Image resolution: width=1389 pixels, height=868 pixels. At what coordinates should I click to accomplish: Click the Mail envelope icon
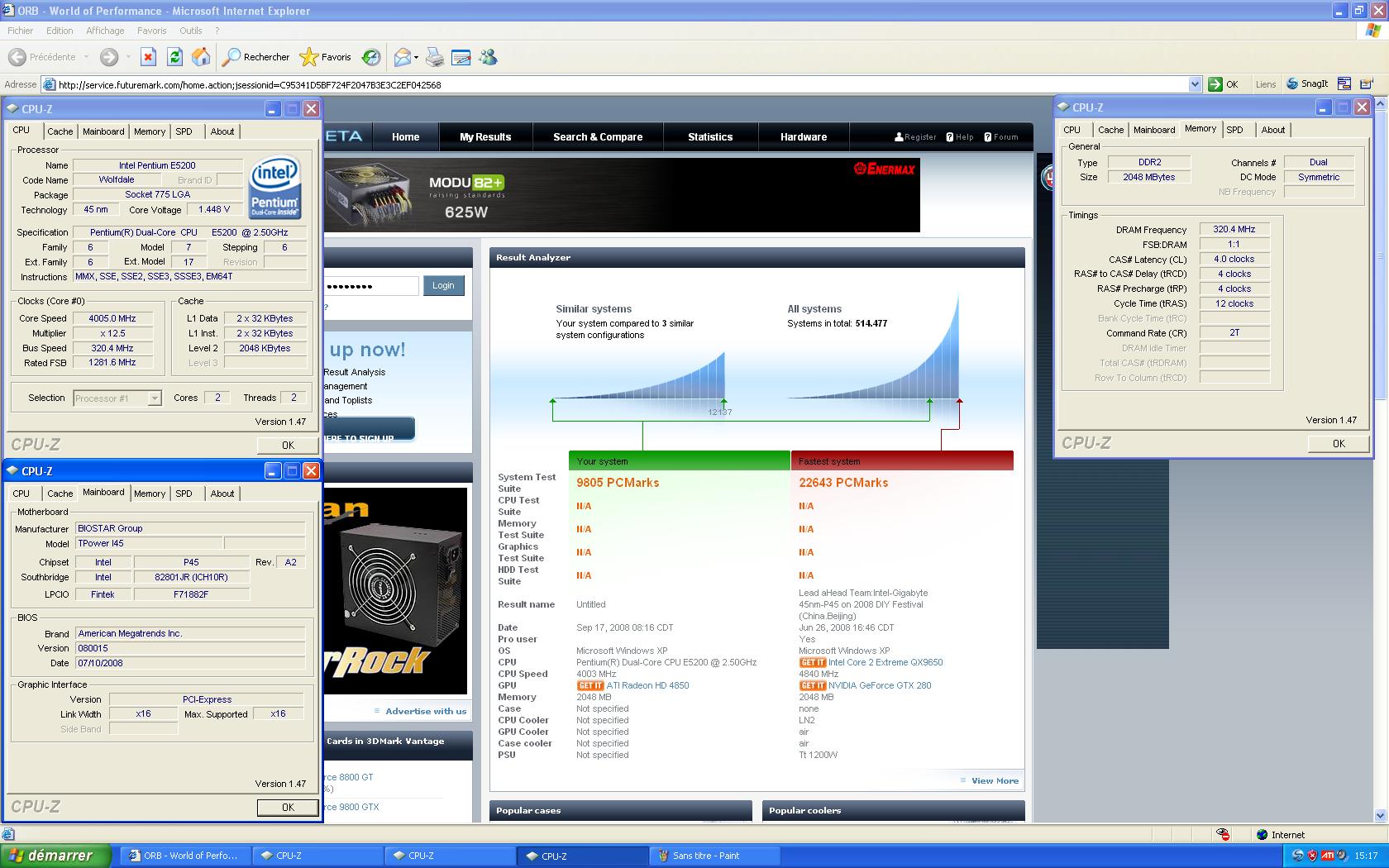pyautogui.click(x=402, y=57)
